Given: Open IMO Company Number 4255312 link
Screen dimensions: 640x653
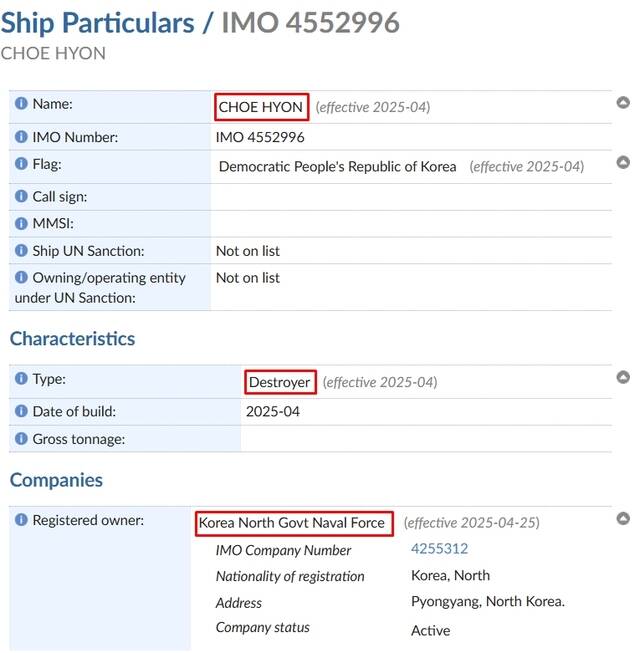Looking at the screenshot, I should pos(439,549).
